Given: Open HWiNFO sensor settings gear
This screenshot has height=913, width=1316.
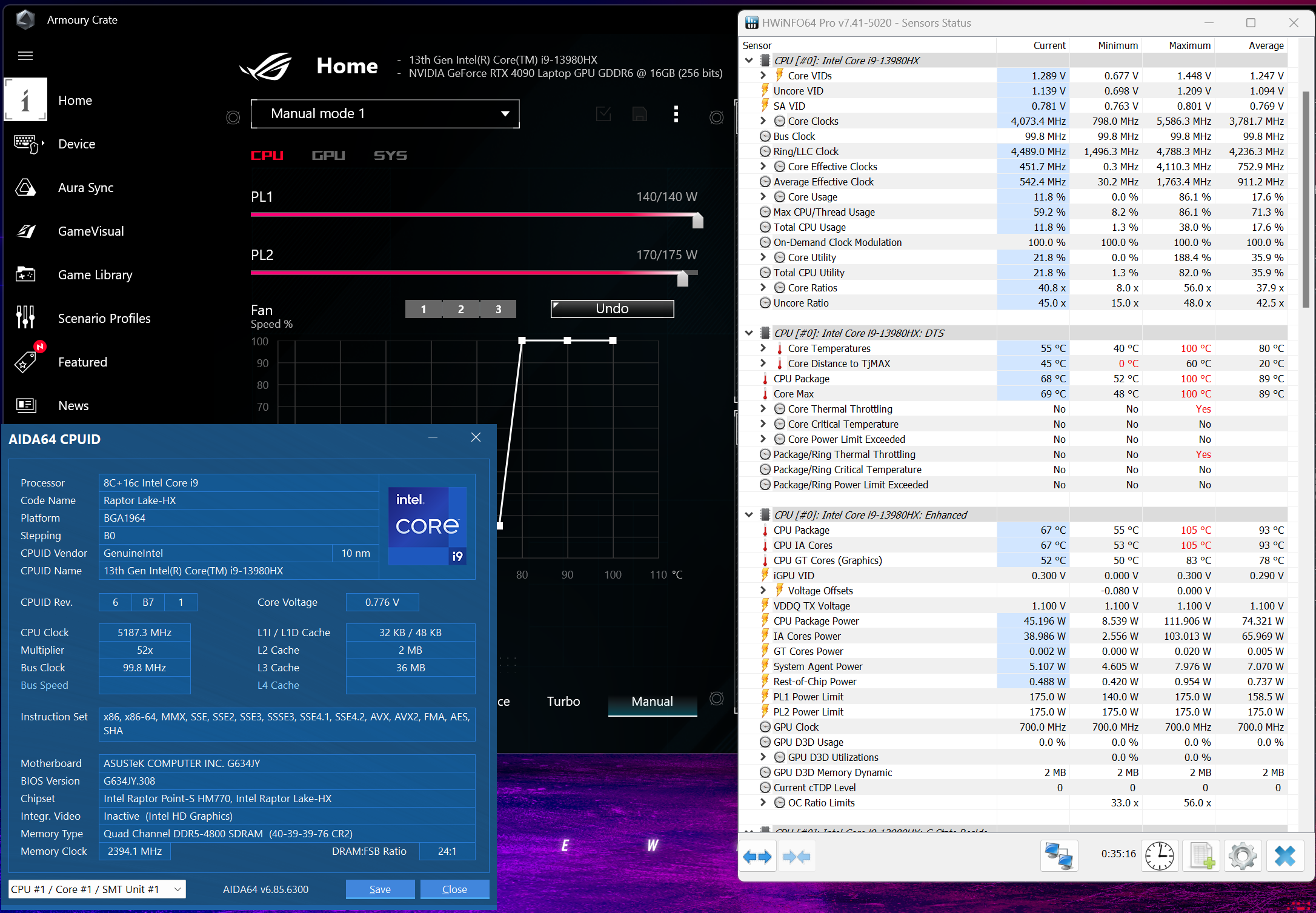Looking at the screenshot, I should tap(1243, 855).
